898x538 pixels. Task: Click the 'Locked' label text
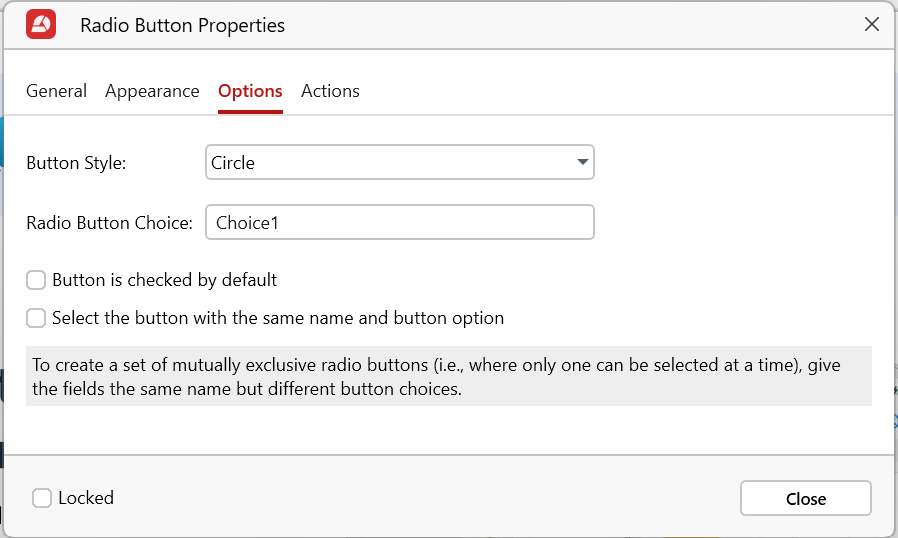point(86,498)
